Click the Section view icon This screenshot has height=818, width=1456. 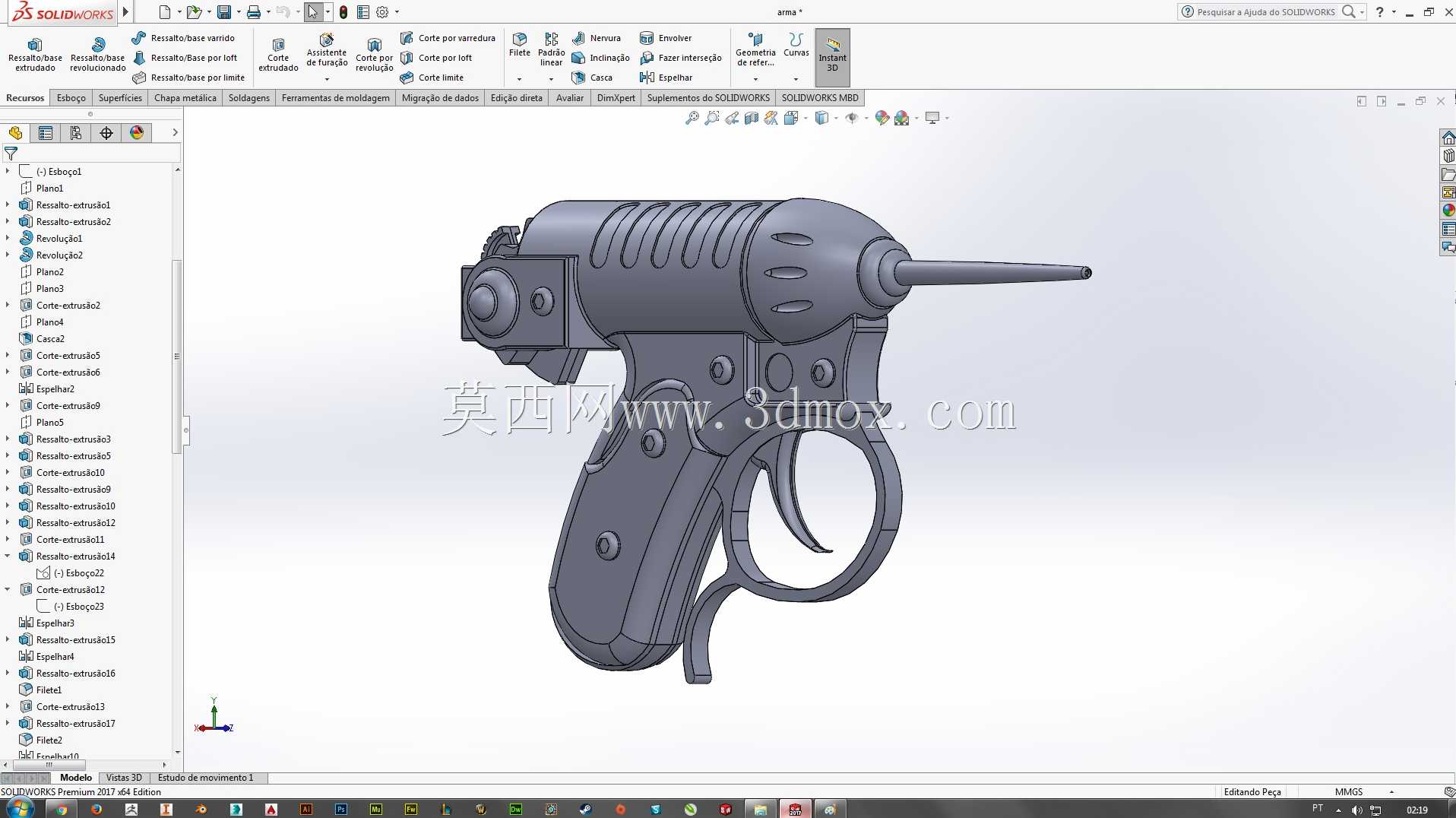(751, 118)
